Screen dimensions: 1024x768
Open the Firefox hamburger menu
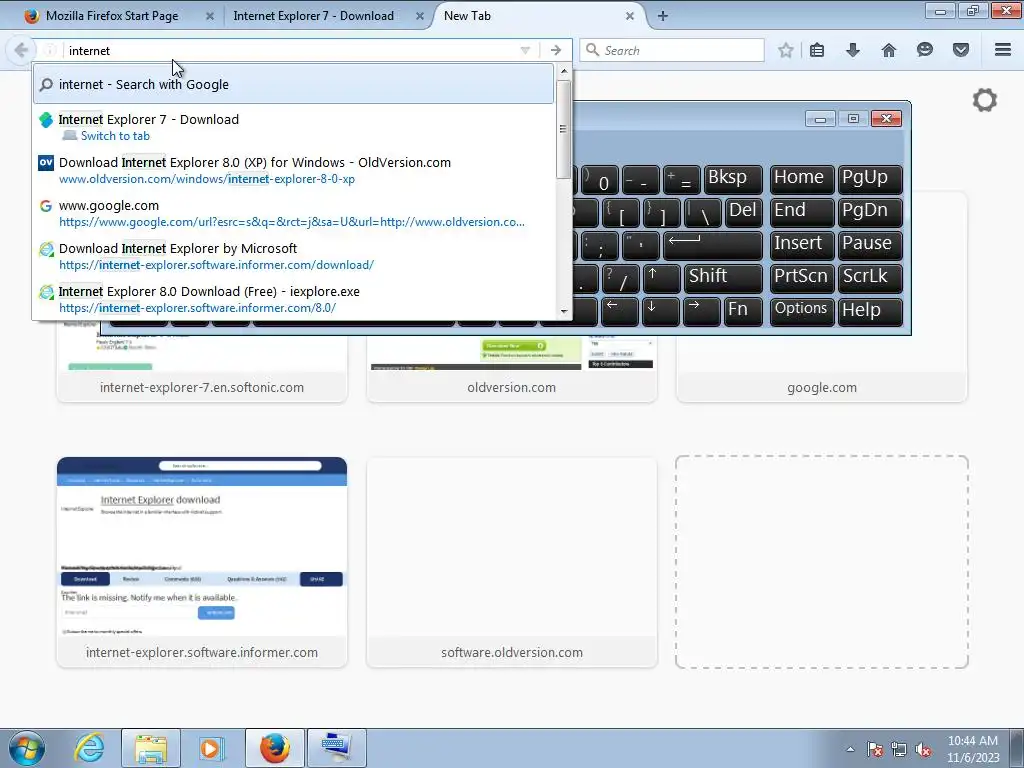[1003, 50]
